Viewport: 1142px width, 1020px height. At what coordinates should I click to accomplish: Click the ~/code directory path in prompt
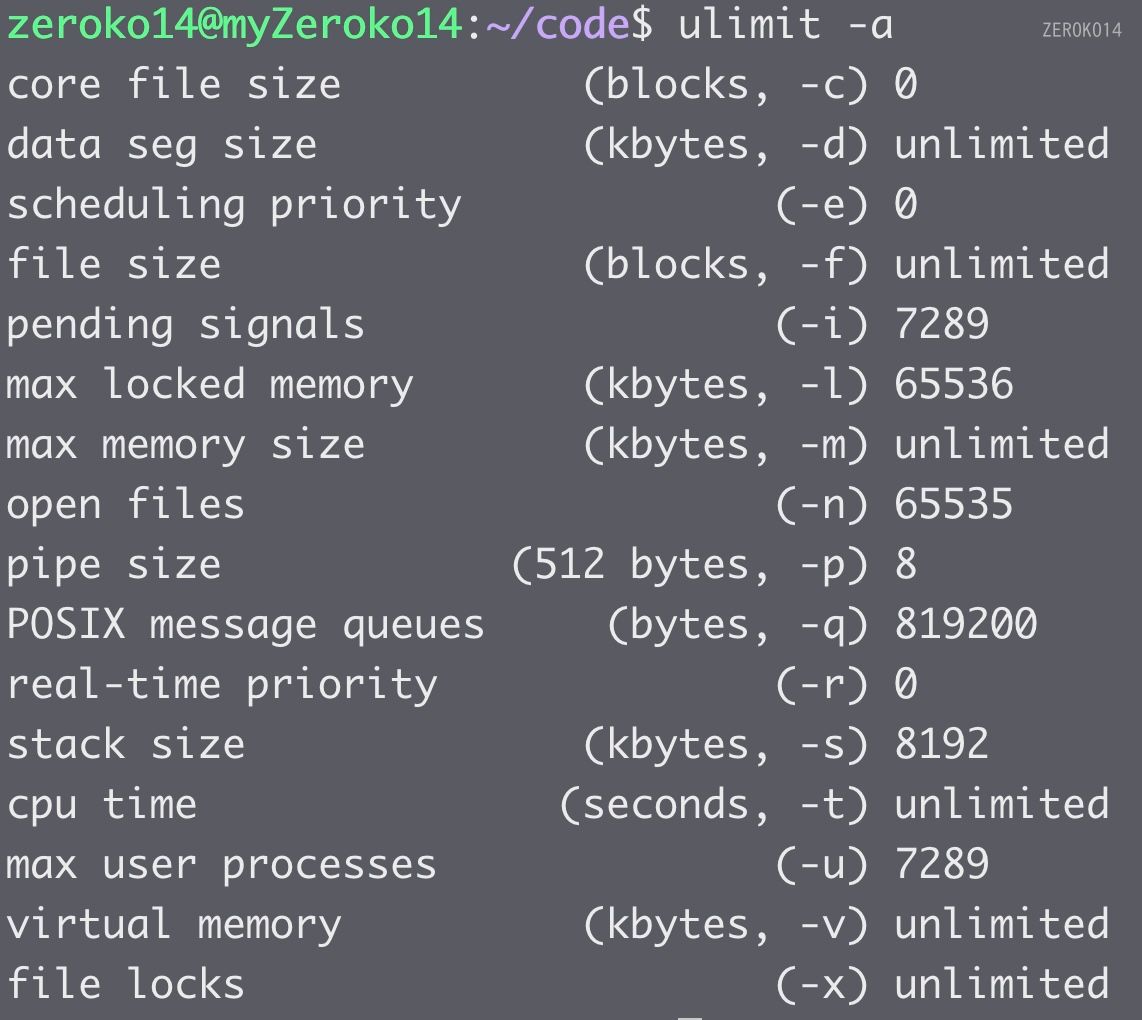click(558, 24)
